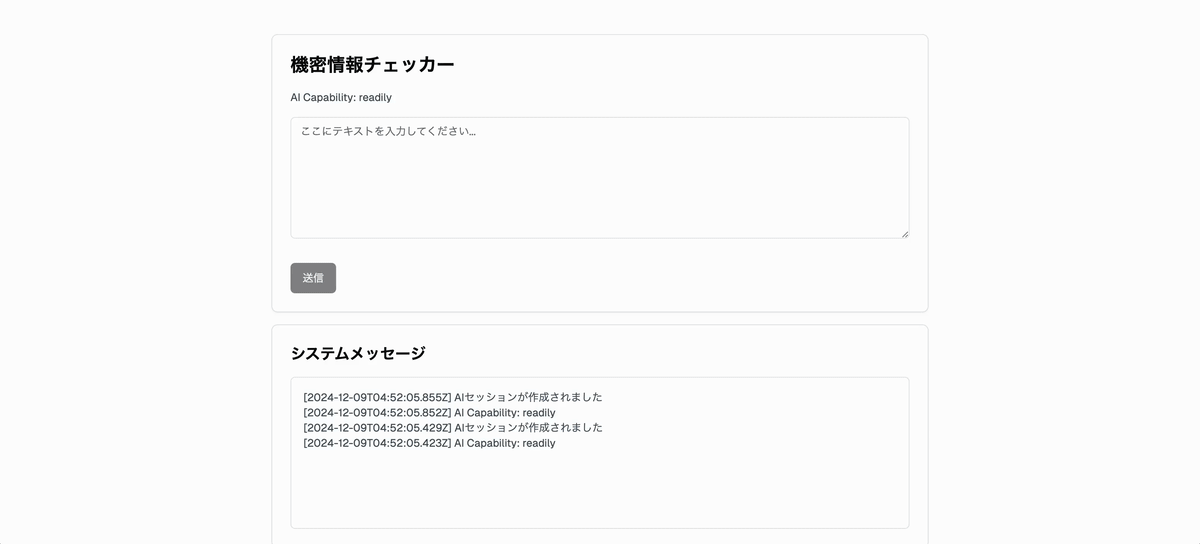Click blank space right of 送信 button
The height and width of the screenshot is (544, 1200).
tap(600, 278)
